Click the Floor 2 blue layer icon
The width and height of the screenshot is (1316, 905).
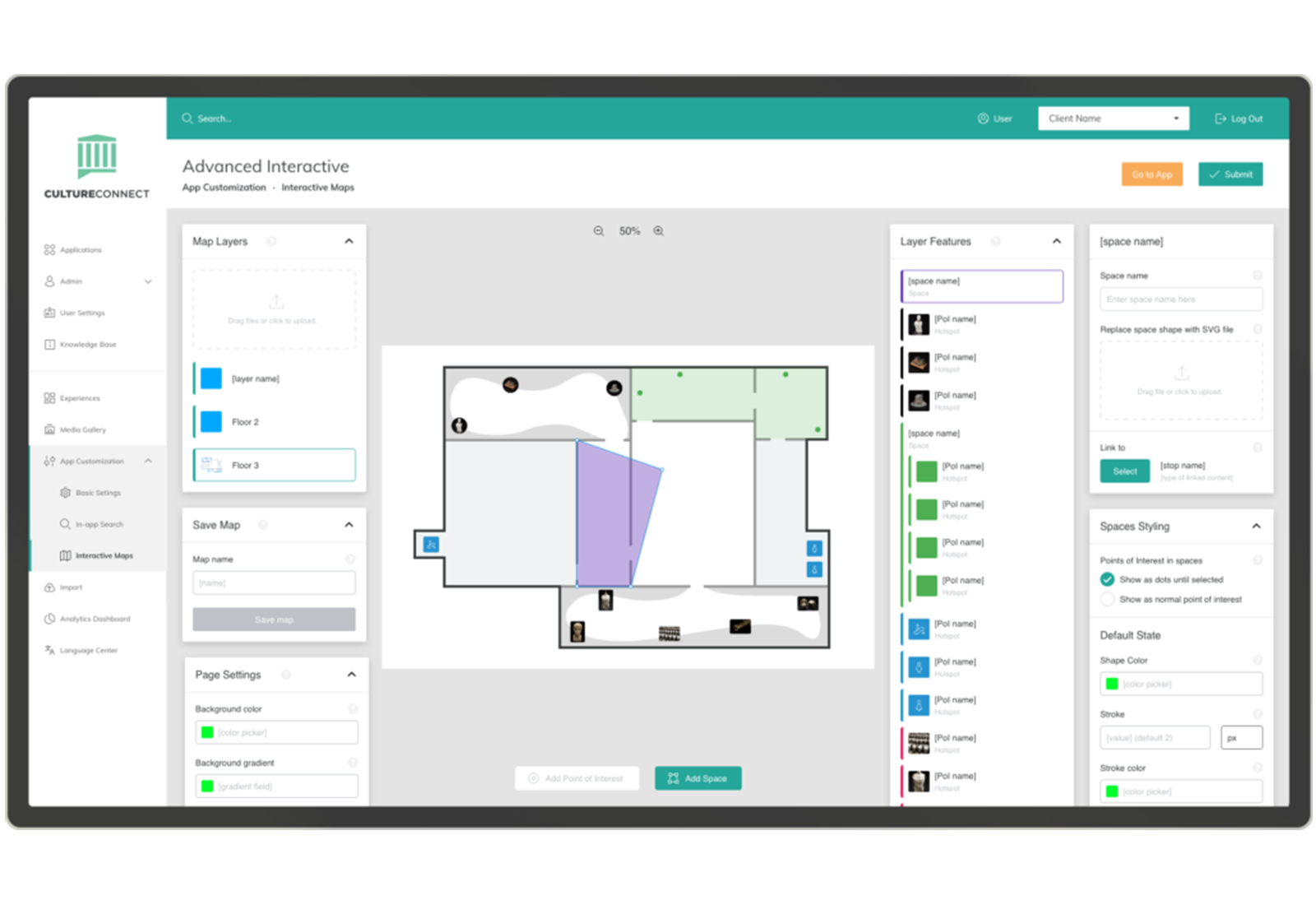211,421
